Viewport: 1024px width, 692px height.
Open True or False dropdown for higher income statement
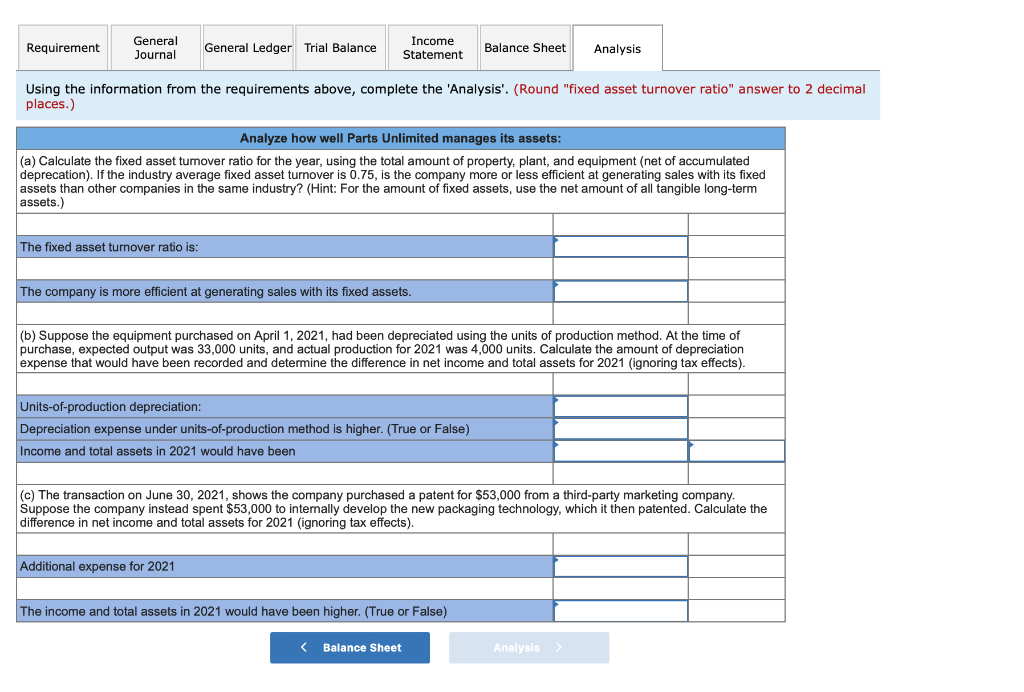(x=620, y=610)
